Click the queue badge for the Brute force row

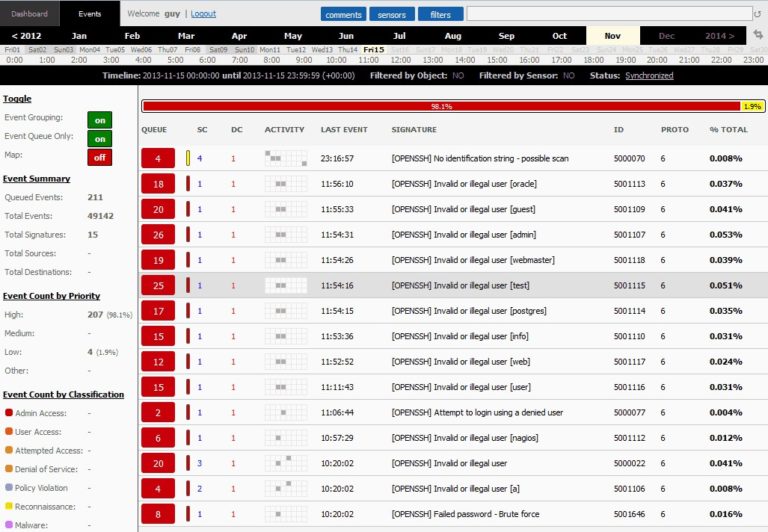coord(158,515)
